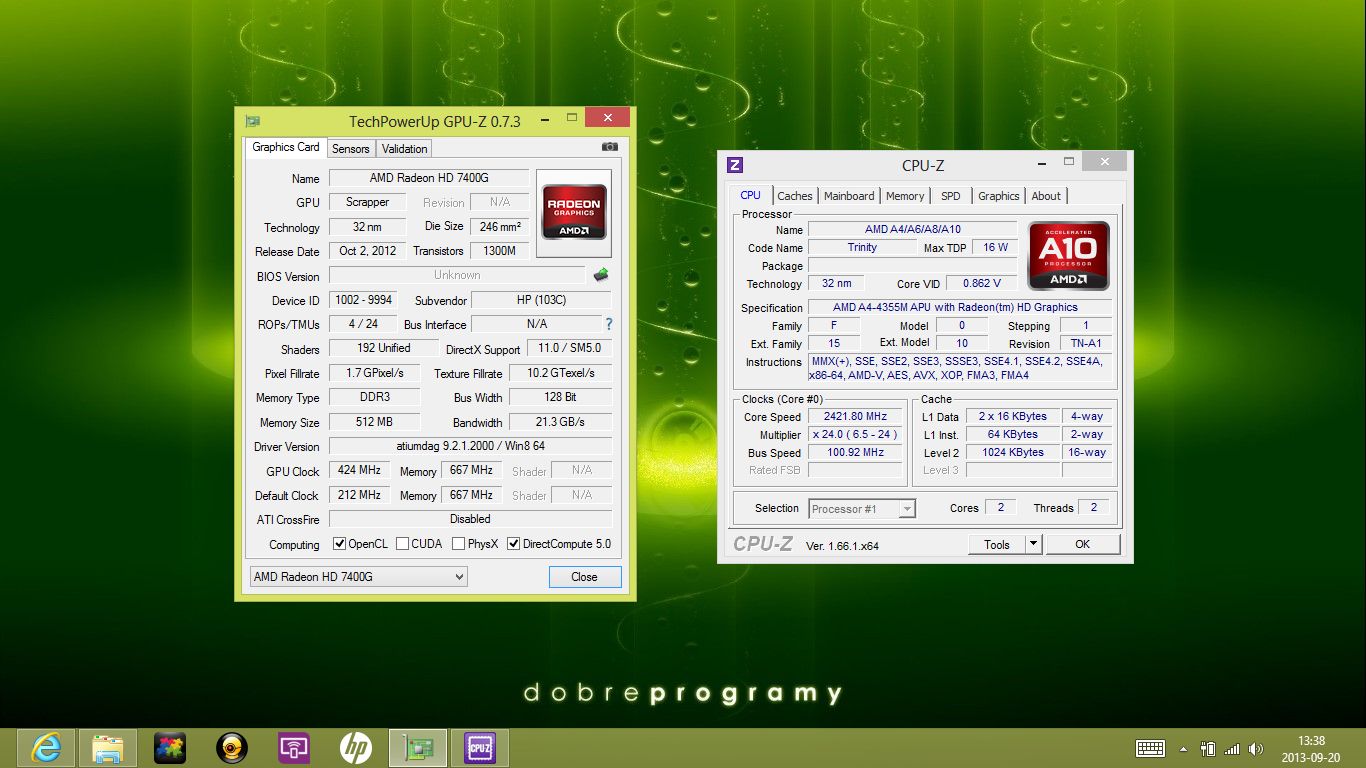The height and width of the screenshot is (768, 1366).
Task: Save the BIOS using the green chip icon
Action: pyautogui.click(x=601, y=275)
